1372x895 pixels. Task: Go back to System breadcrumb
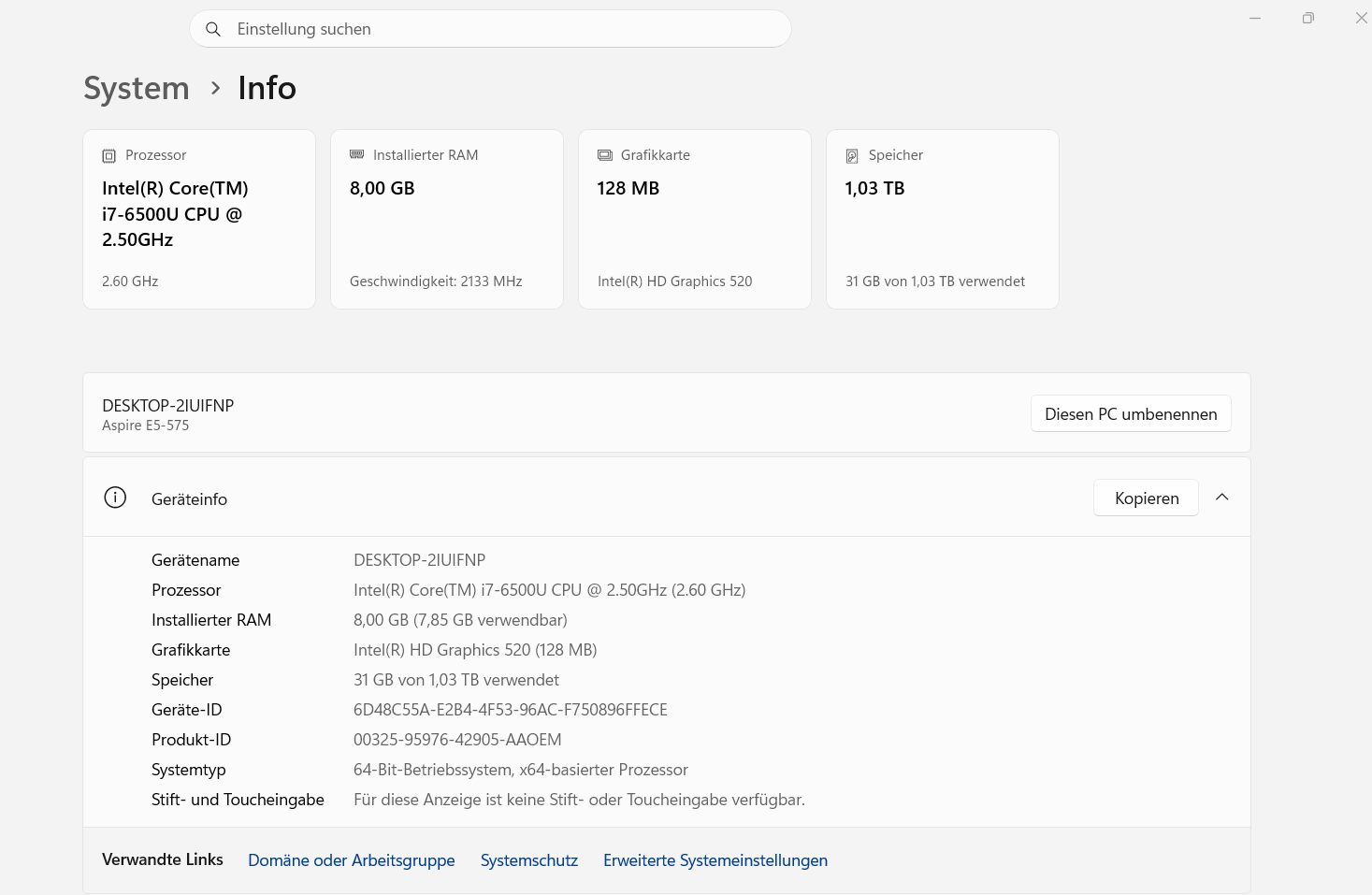[137, 88]
